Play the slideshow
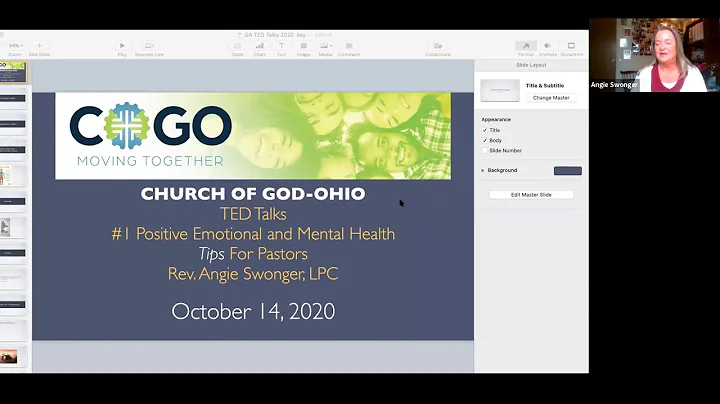The width and height of the screenshot is (720, 404). point(122,45)
